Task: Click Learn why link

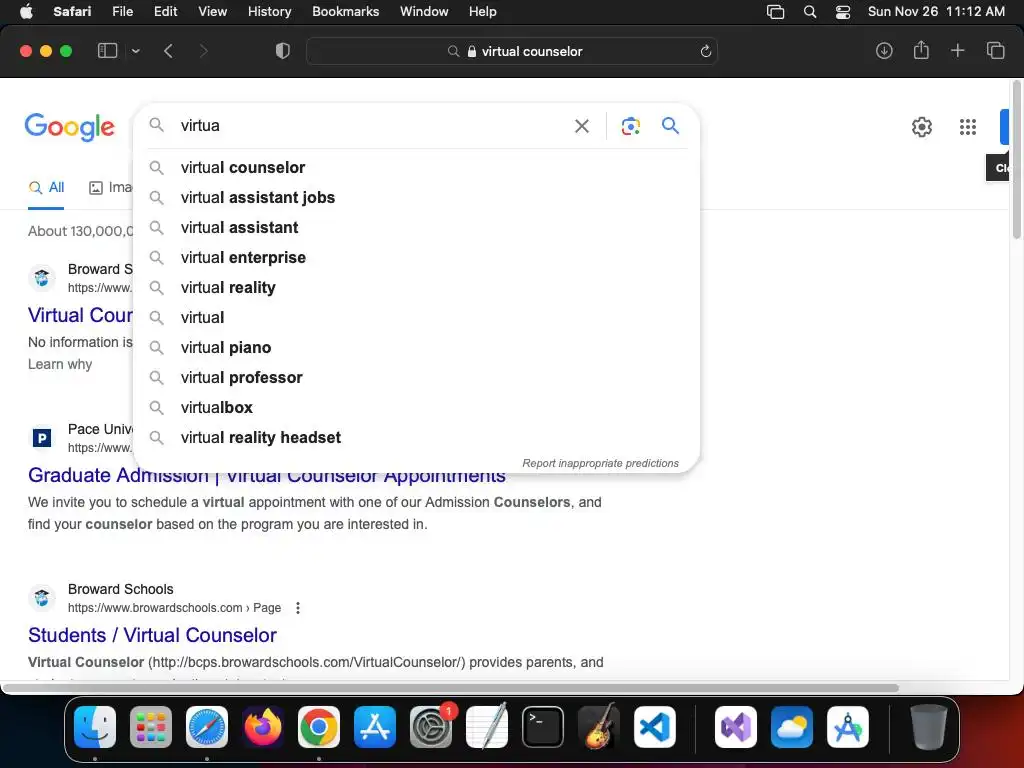Action: [60, 364]
